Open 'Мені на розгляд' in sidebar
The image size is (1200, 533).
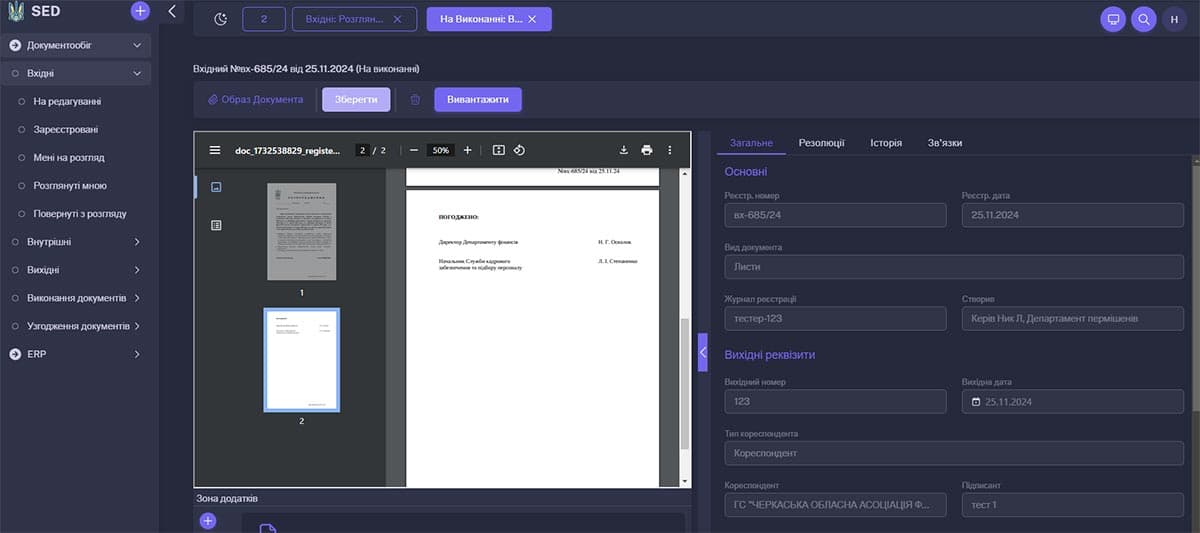click(69, 157)
